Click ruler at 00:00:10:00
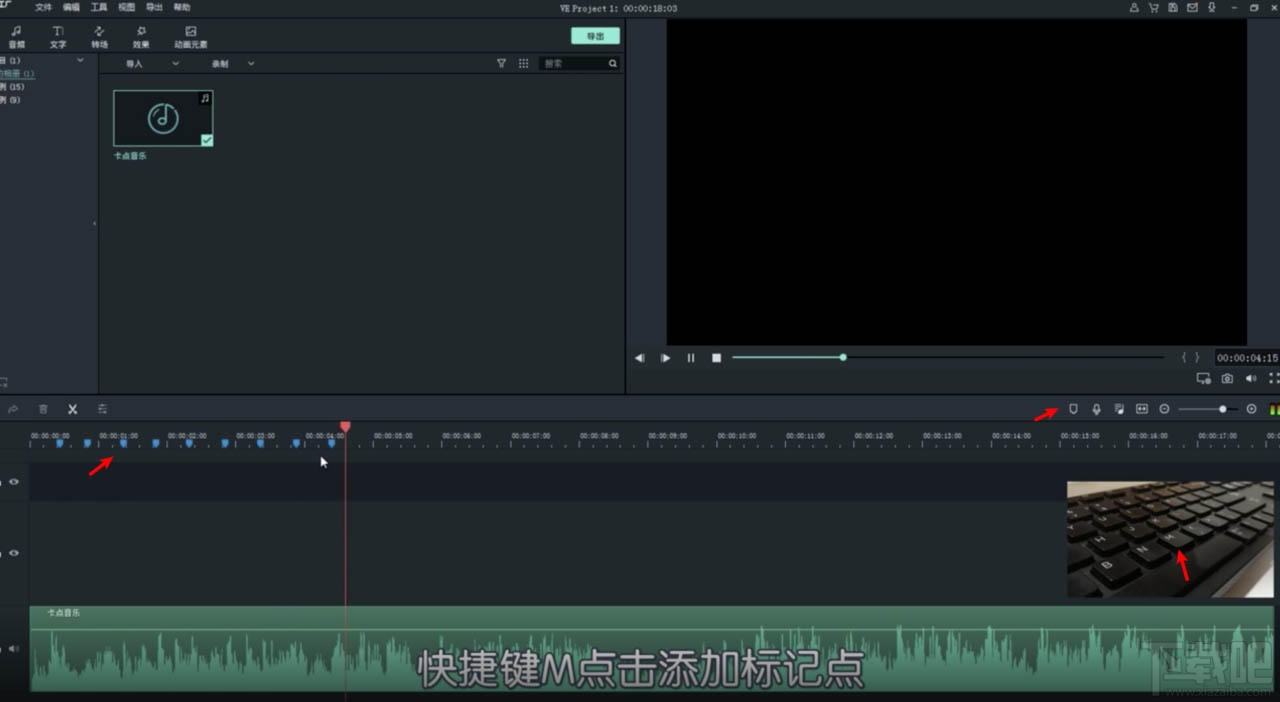1280x702 pixels. [x=735, y=436]
